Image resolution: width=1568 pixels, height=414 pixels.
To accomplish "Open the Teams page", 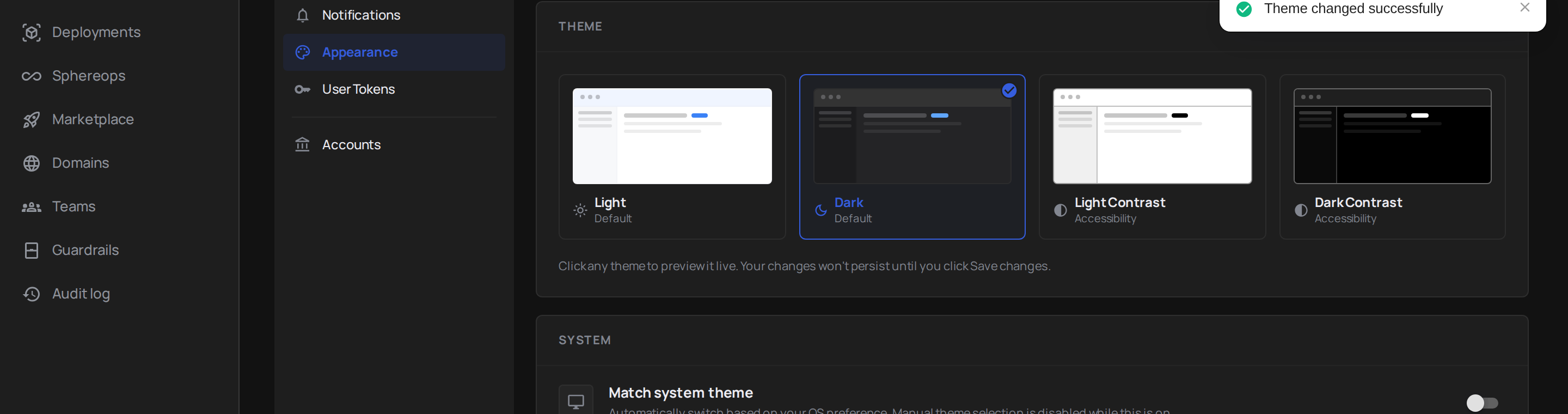I will (73, 207).
